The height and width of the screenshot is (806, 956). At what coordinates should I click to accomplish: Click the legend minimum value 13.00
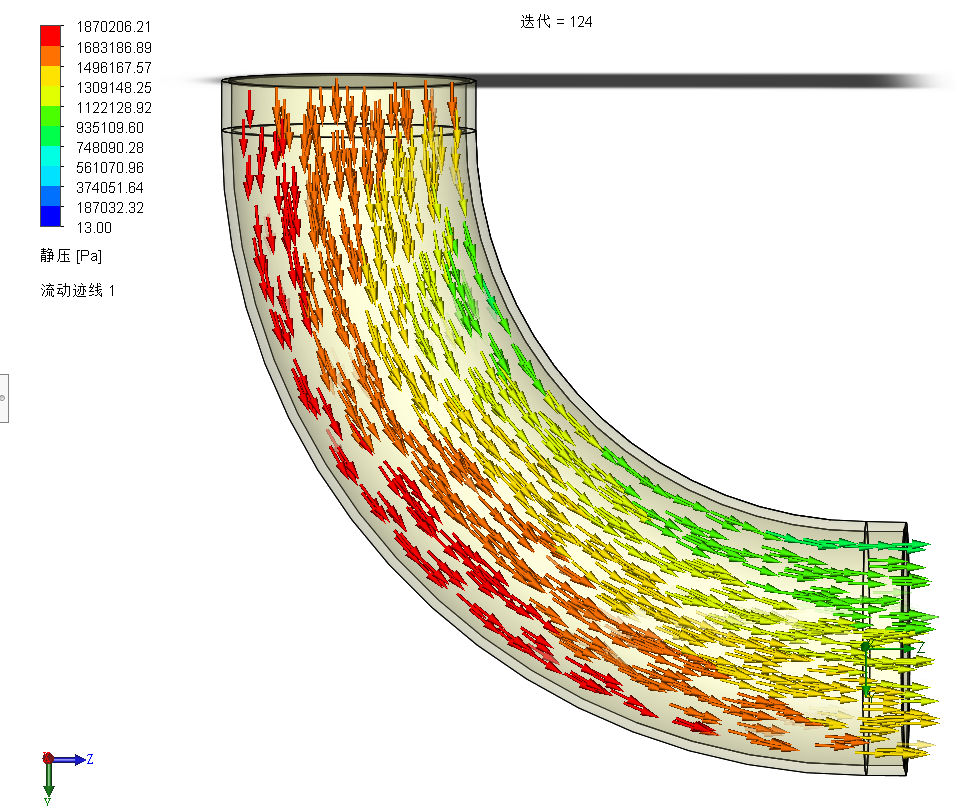click(89, 228)
